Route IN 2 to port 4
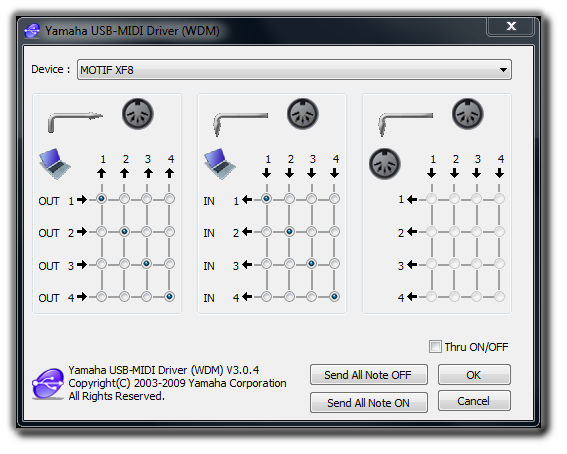567x454 pixels. (x=334, y=231)
